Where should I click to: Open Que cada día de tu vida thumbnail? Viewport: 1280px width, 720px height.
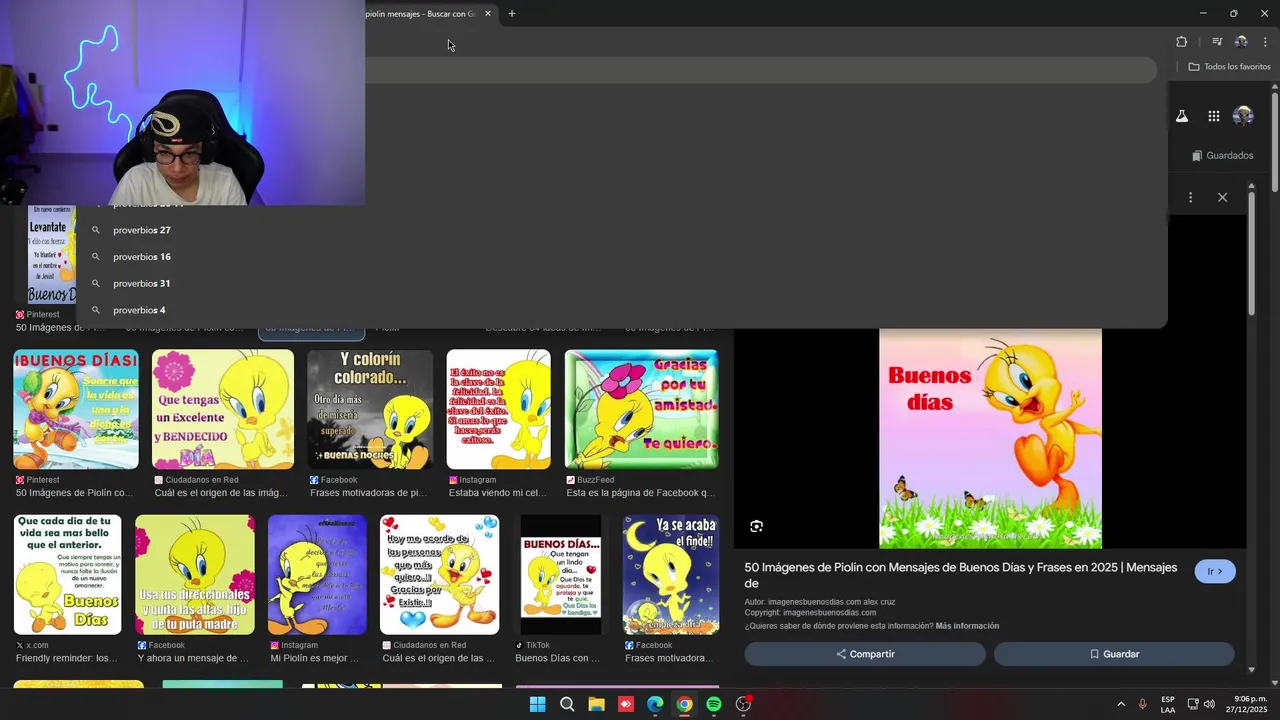pos(68,575)
